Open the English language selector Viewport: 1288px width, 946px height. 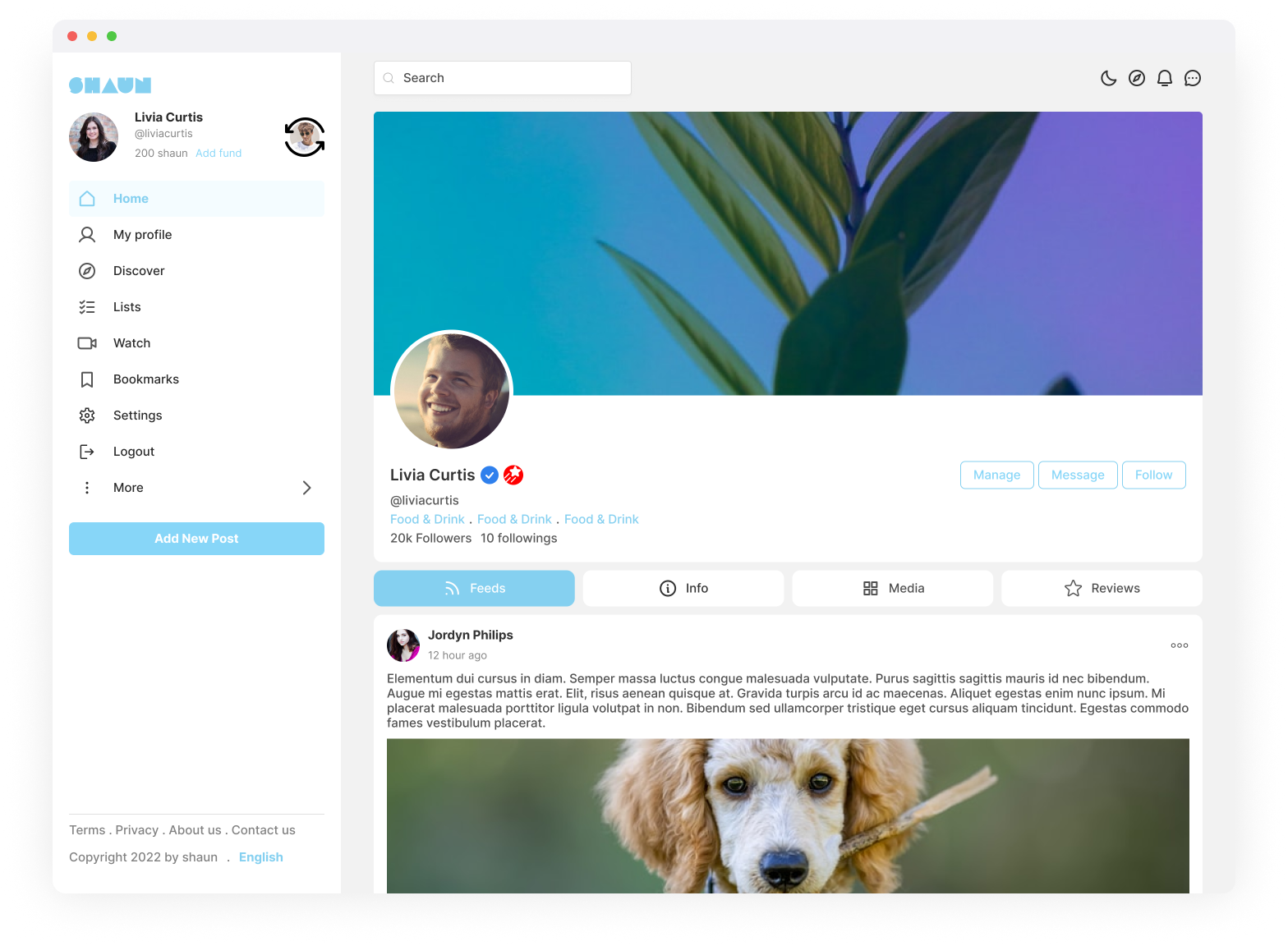(x=261, y=857)
